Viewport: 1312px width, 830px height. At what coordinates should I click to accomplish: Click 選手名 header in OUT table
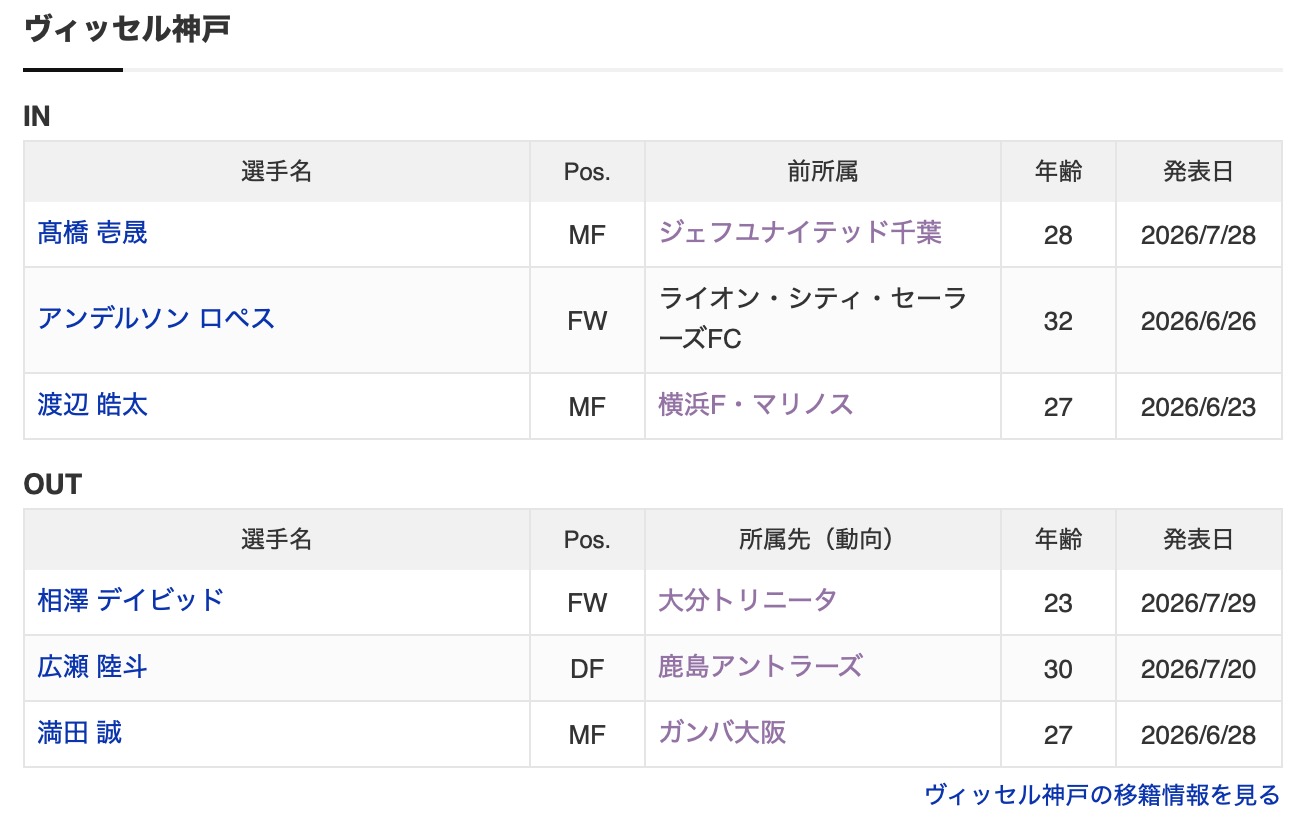pyautogui.click(x=277, y=540)
